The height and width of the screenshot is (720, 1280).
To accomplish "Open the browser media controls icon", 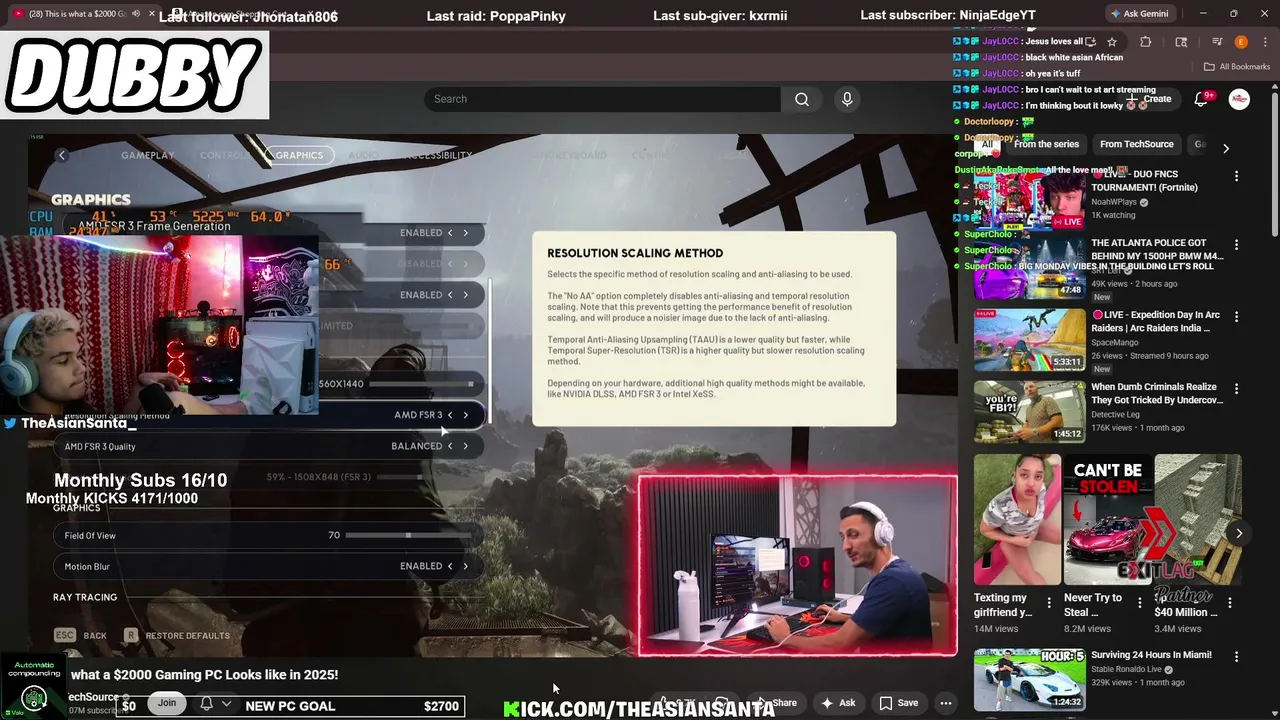I will [x=1217, y=42].
